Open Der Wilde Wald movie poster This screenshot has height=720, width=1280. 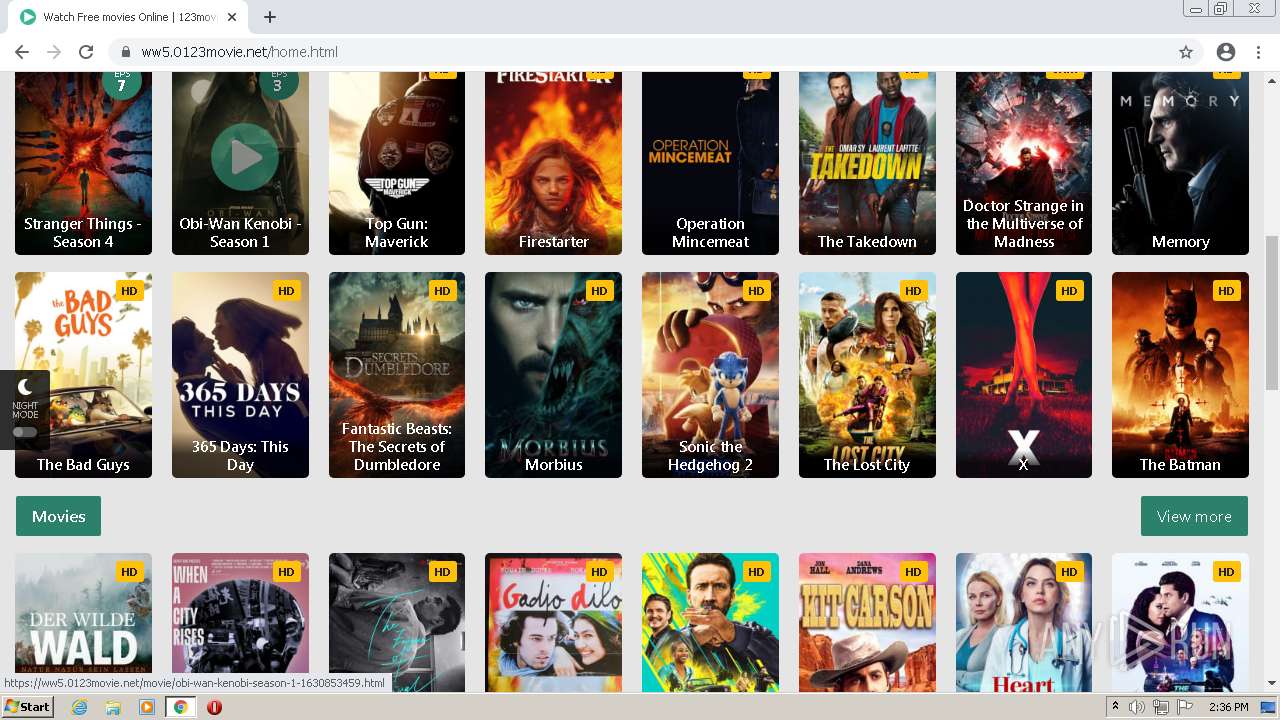83,622
